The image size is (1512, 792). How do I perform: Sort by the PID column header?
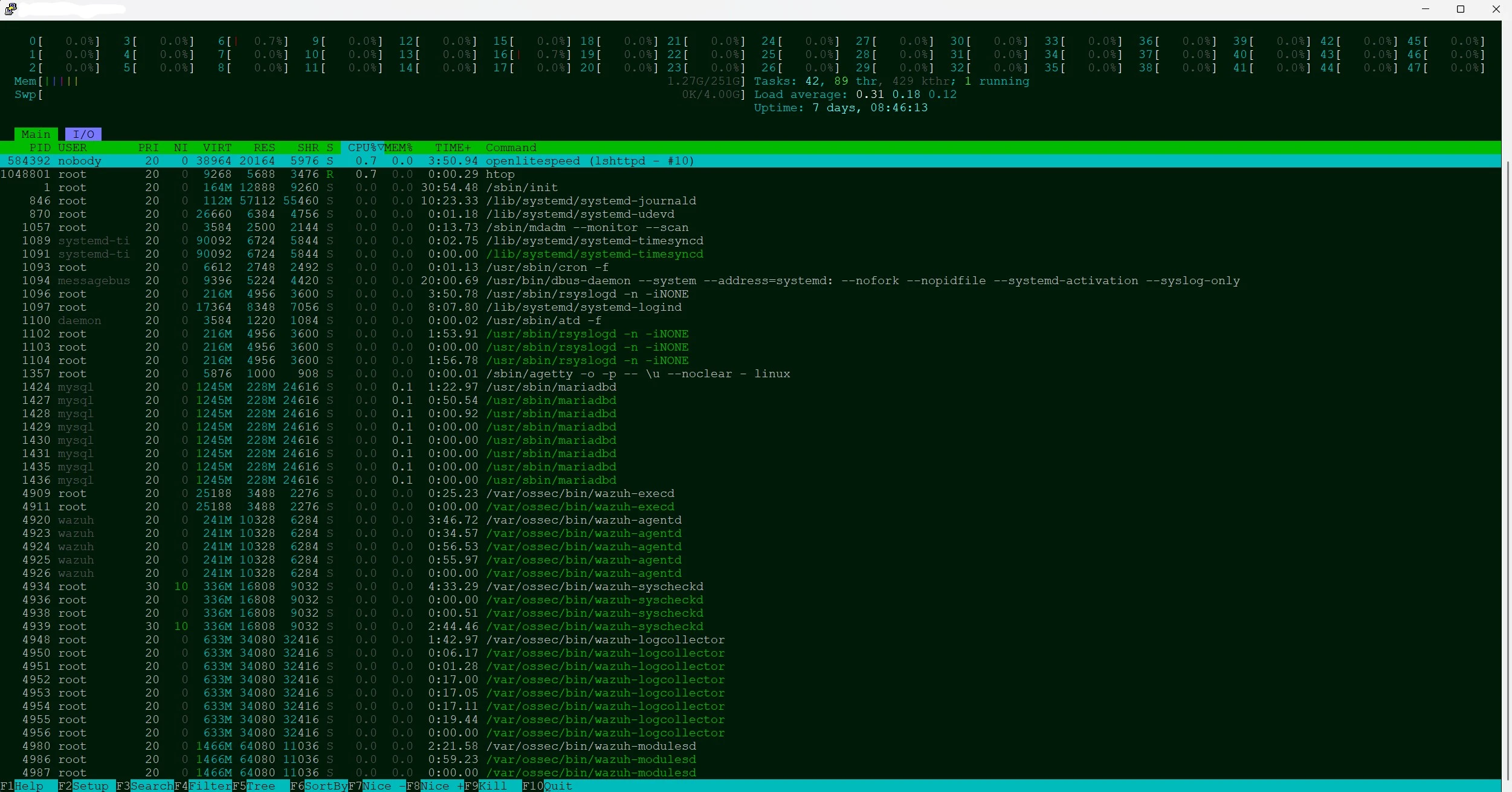[40, 148]
